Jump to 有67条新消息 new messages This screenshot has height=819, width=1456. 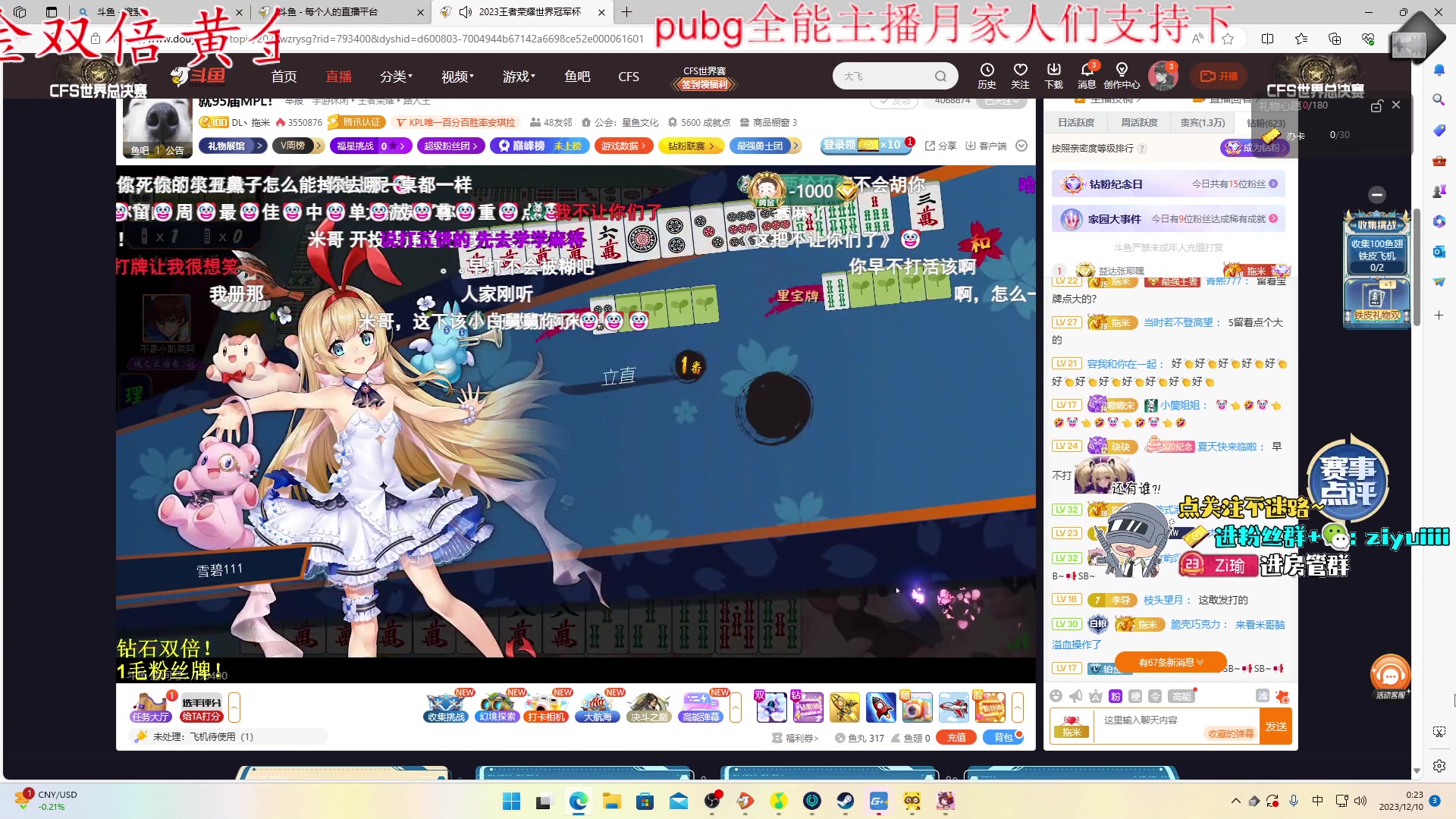point(1170,662)
